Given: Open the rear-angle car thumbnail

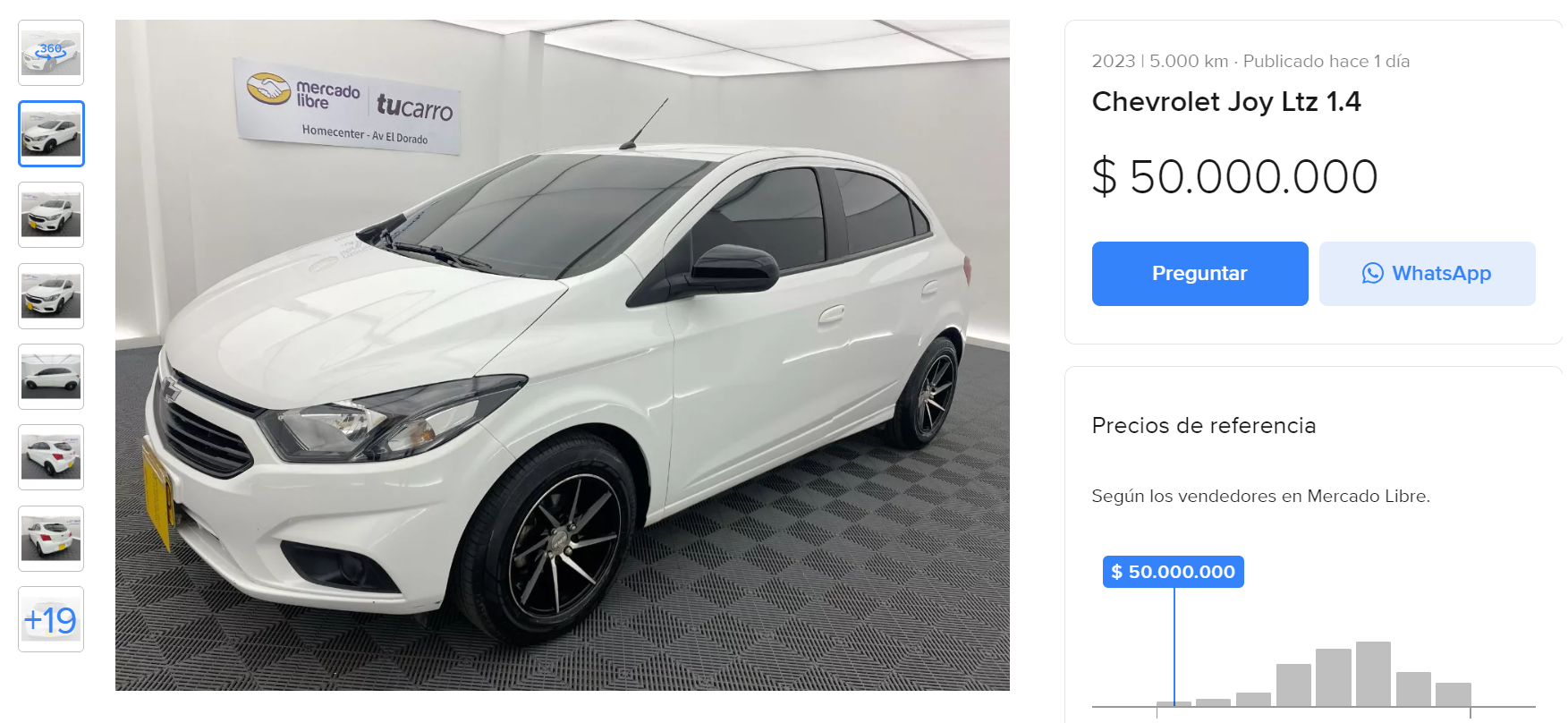Looking at the screenshot, I should (x=51, y=457).
